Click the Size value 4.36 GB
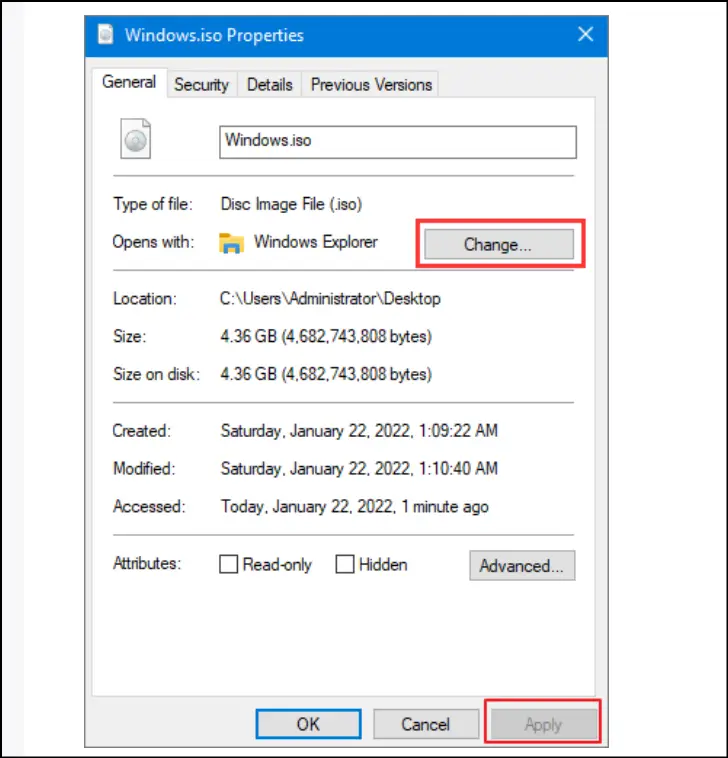 coord(326,336)
